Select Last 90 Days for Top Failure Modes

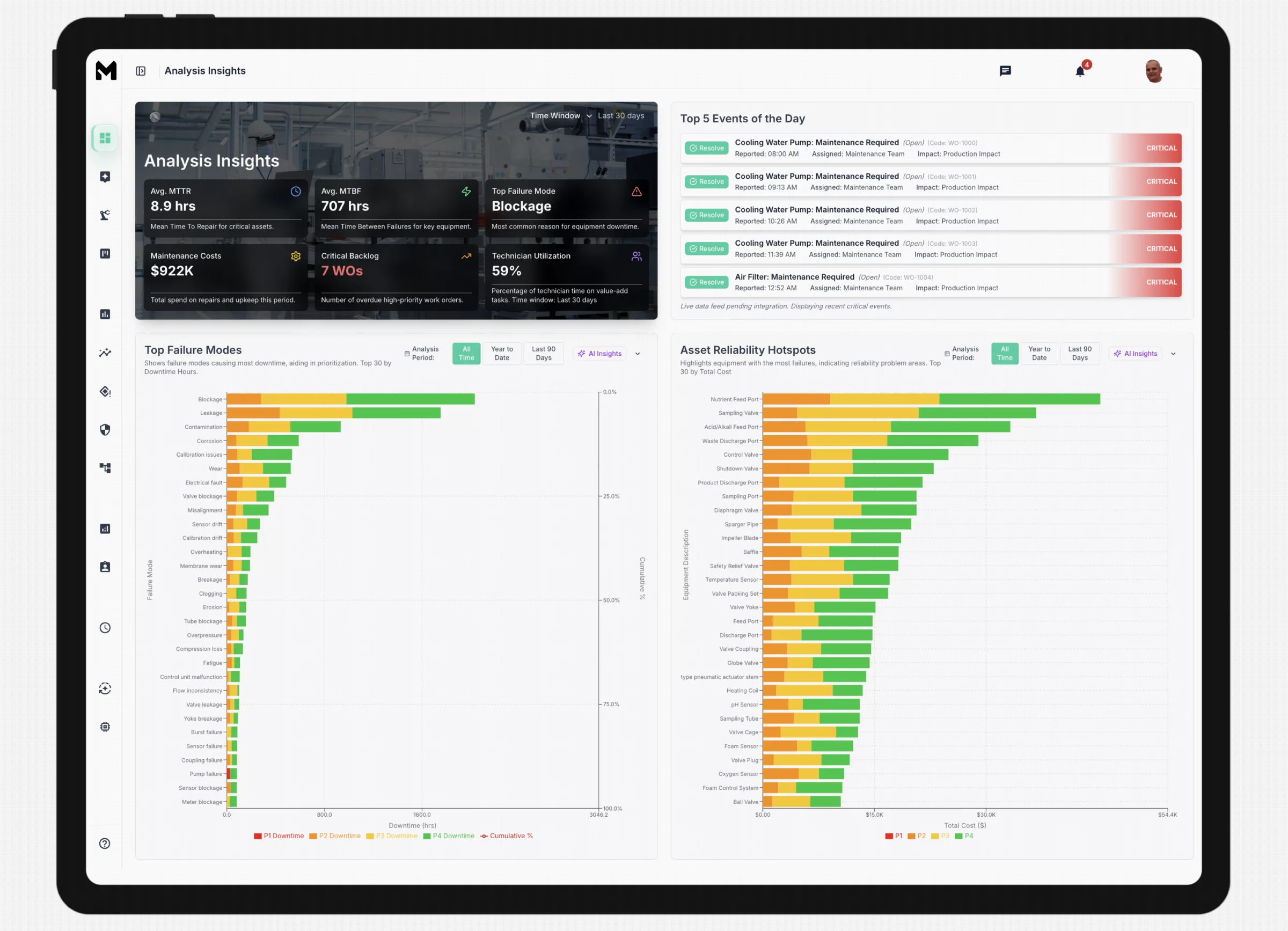click(544, 353)
